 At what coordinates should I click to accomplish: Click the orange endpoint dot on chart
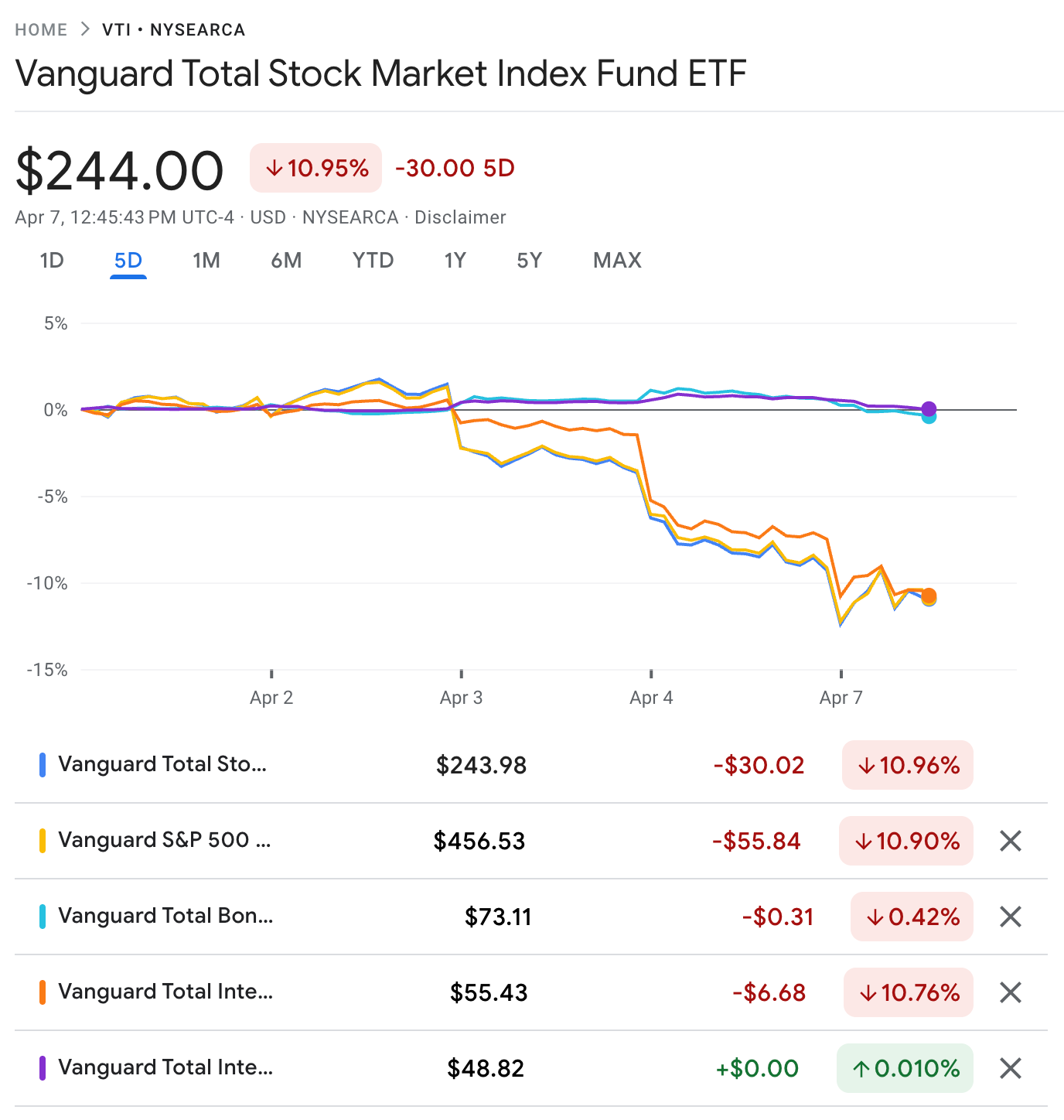[929, 596]
